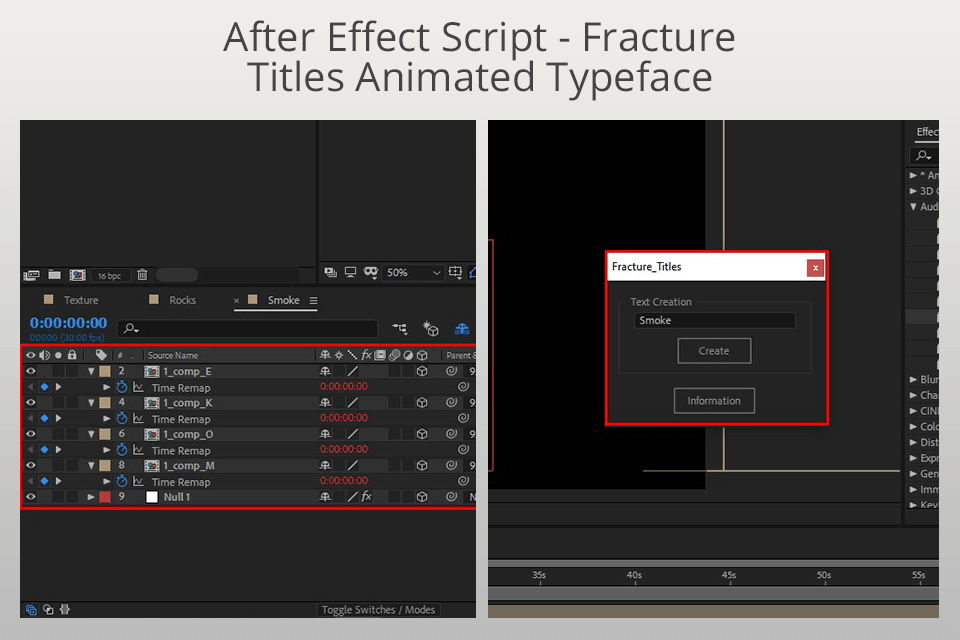Click the Smoke text input field
Image resolution: width=960 pixels, height=640 pixels.
[x=713, y=320]
